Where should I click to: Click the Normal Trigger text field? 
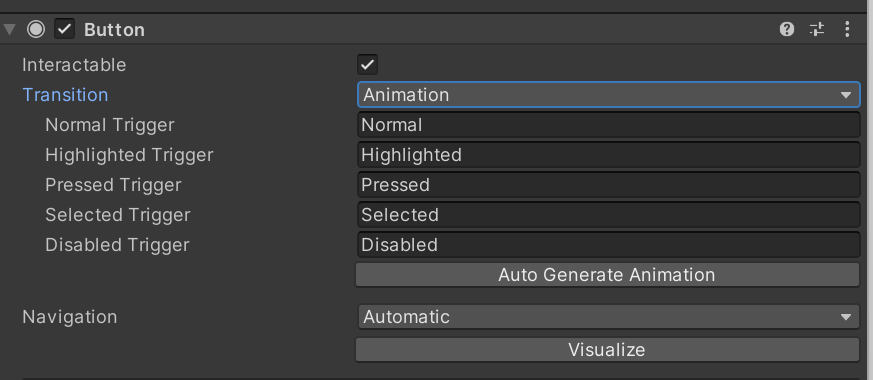[x=609, y=125]
